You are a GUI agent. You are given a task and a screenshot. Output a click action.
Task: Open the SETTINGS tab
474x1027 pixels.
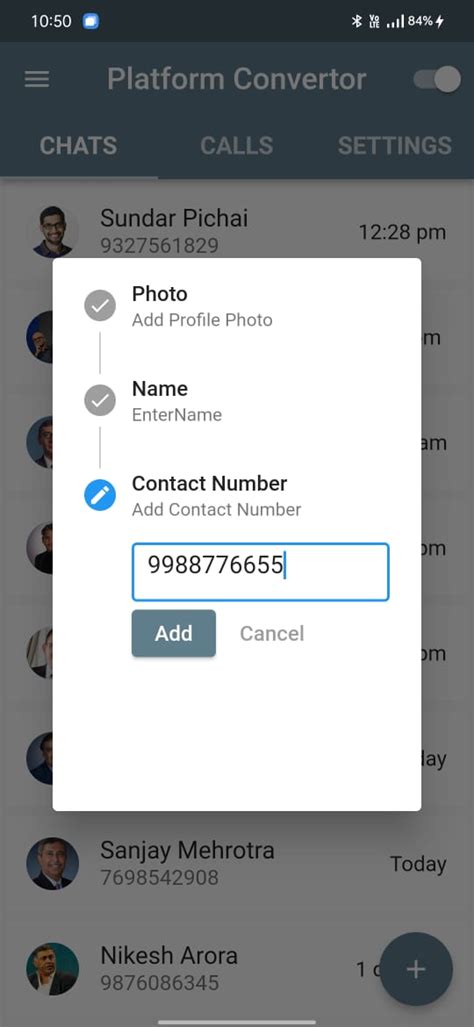coord(395,145)
